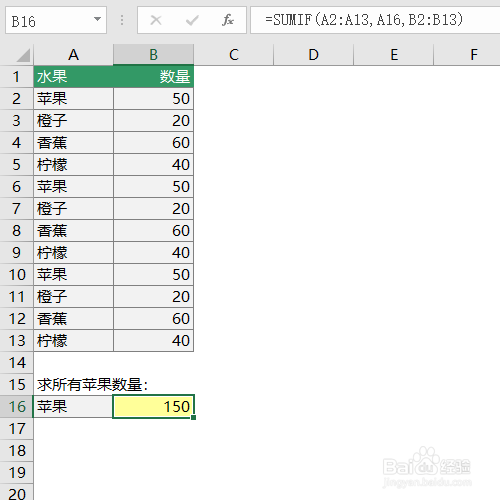Click the fill handle of cell B16
The image size is (500, 500).
(194, 417)
